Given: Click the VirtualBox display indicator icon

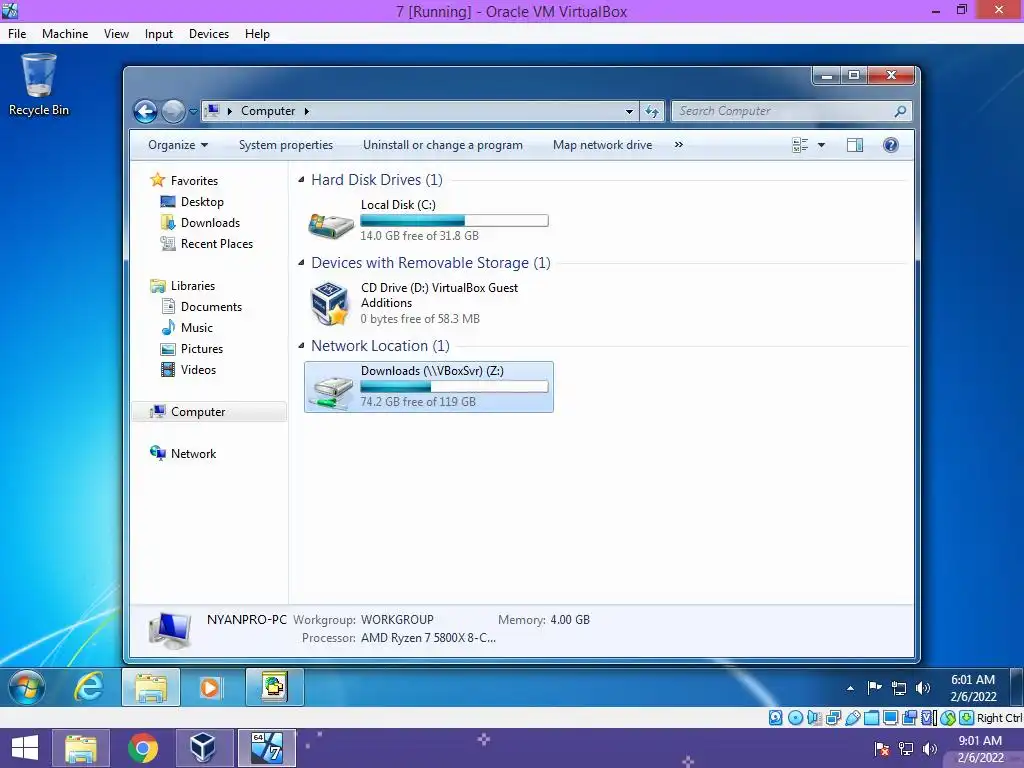Looking at the screenshot, I should 890,718.
